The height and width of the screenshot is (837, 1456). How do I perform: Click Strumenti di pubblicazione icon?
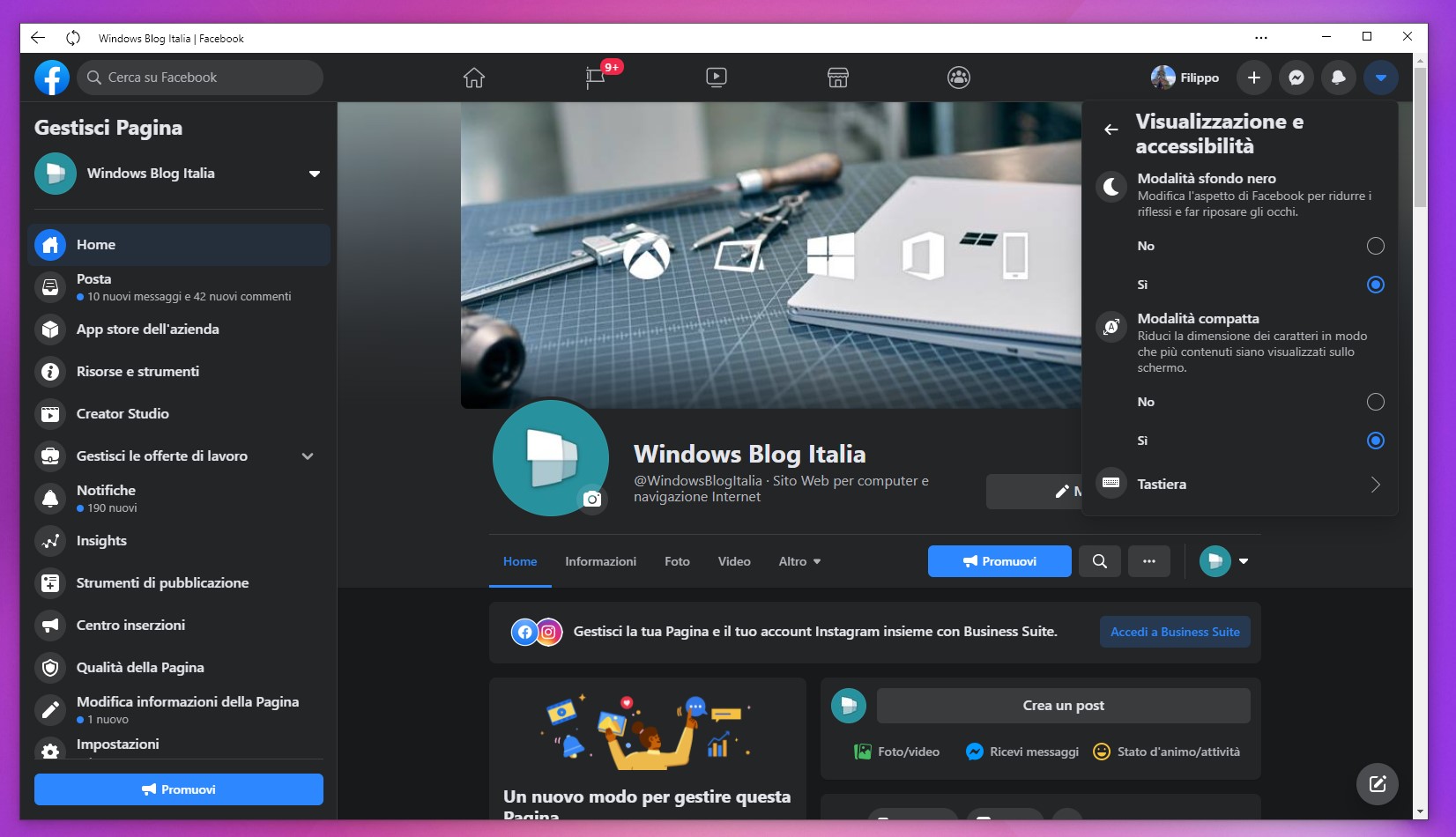coord(50,583)
